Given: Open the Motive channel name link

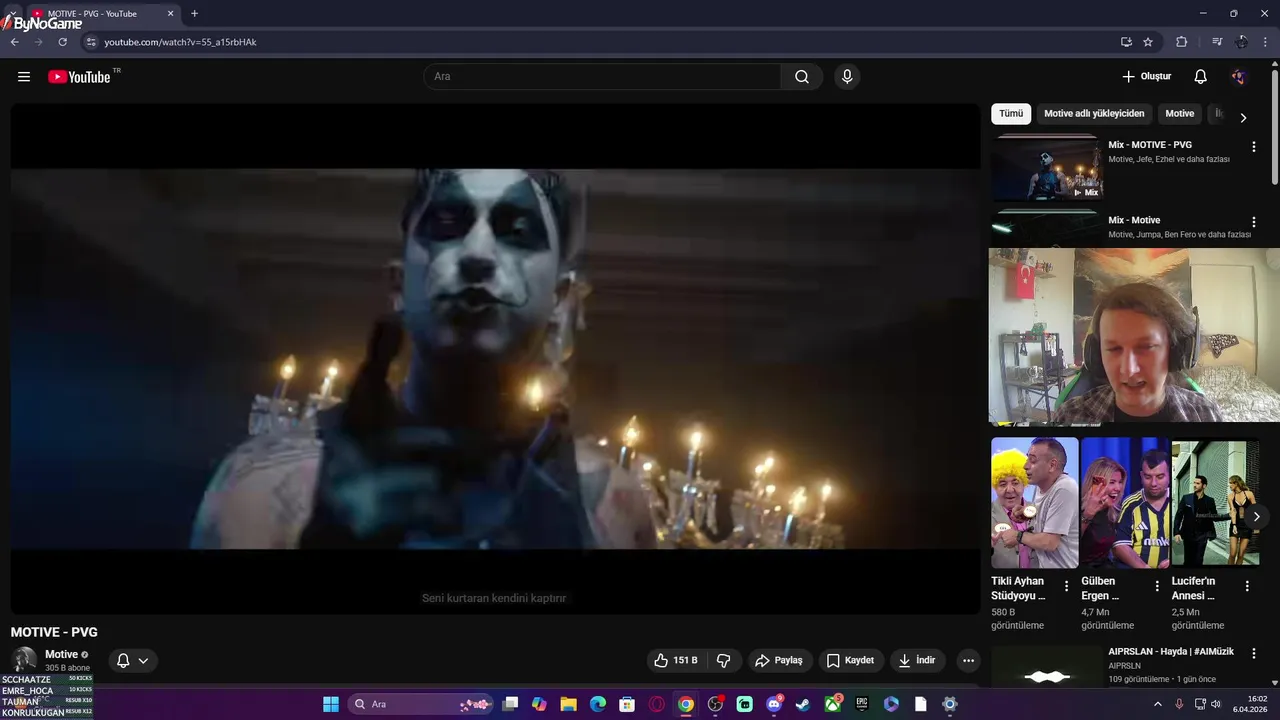Looking at the screenshot, I should 61,654.
